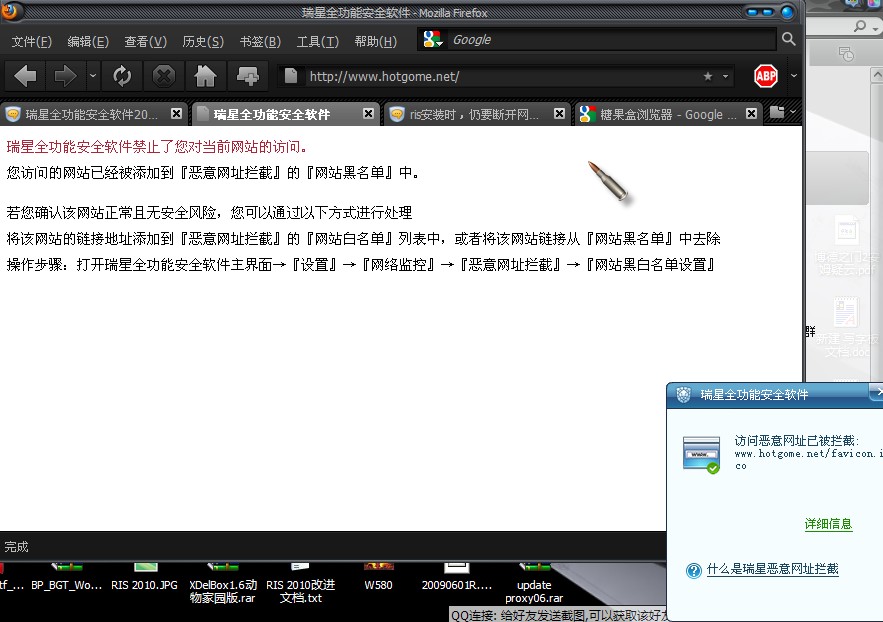The image size is (883, 622).
Task: Choose a search engine via the Google icon
Action: click(x=432, y=39)
